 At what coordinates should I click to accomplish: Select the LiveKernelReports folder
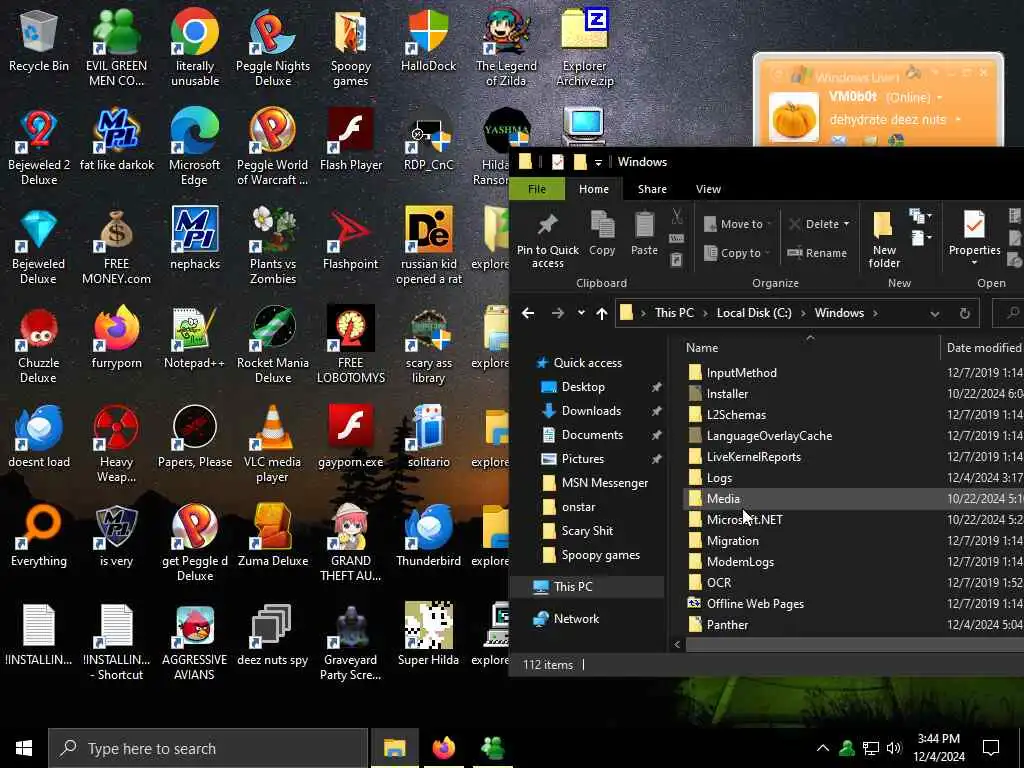[753, 457]
